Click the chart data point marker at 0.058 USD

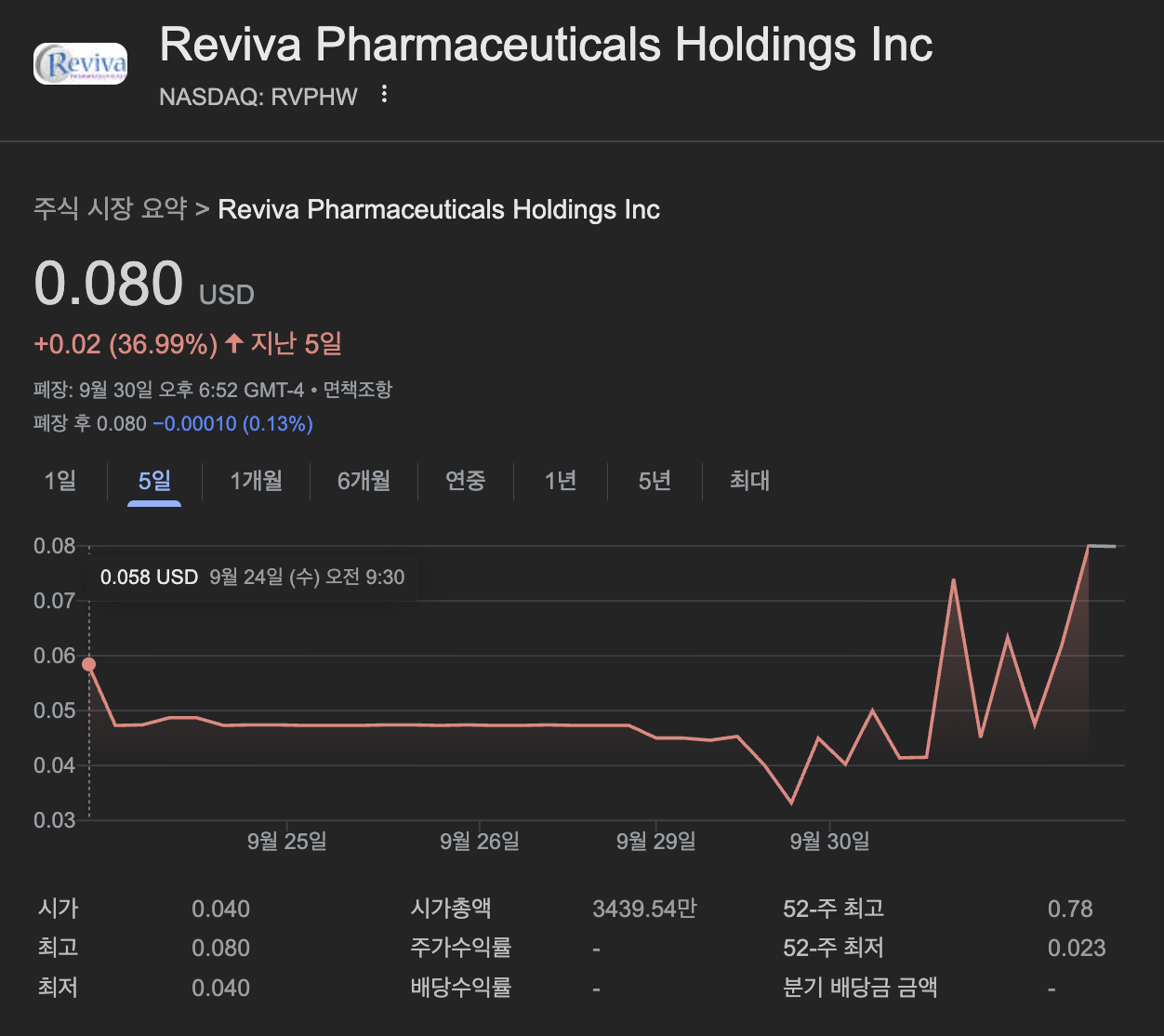(x=88, y=664)
